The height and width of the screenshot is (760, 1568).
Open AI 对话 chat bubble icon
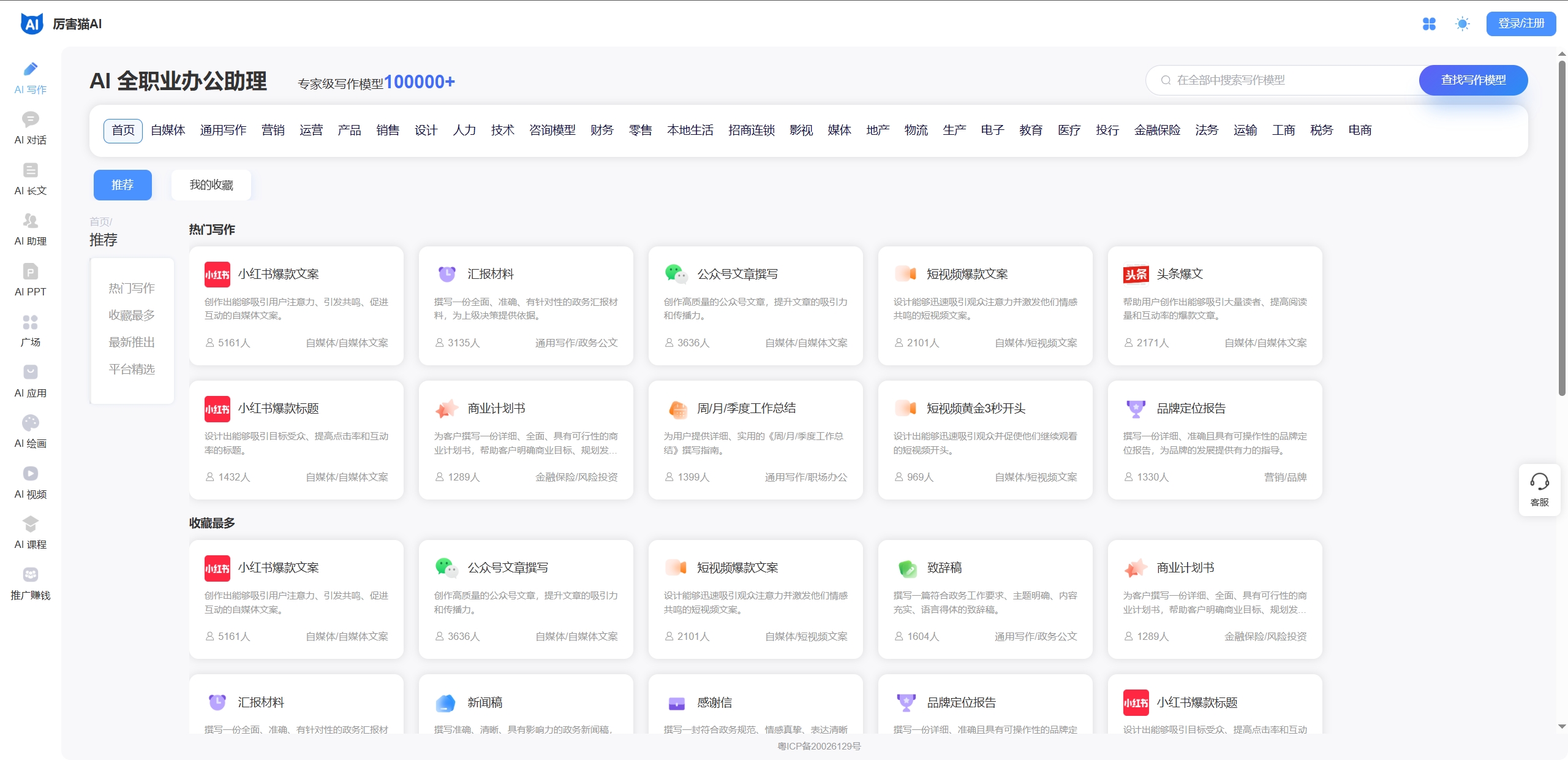click(30, 120)
